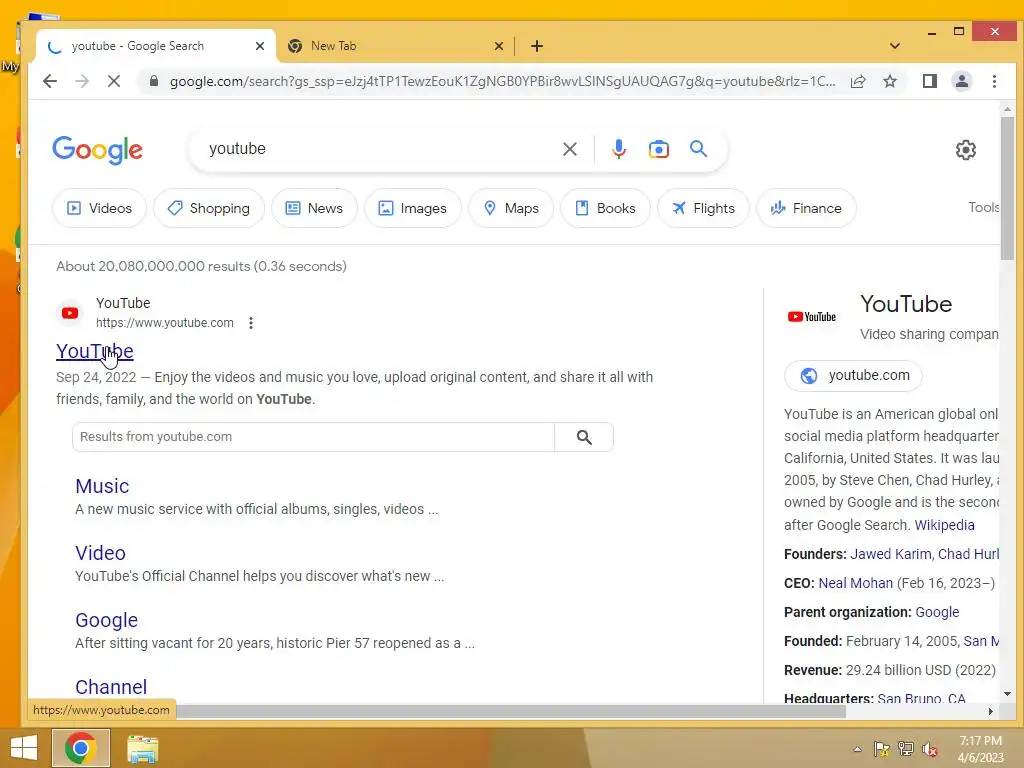
Task: Switch to Maps results
Action: click(511, 208)
